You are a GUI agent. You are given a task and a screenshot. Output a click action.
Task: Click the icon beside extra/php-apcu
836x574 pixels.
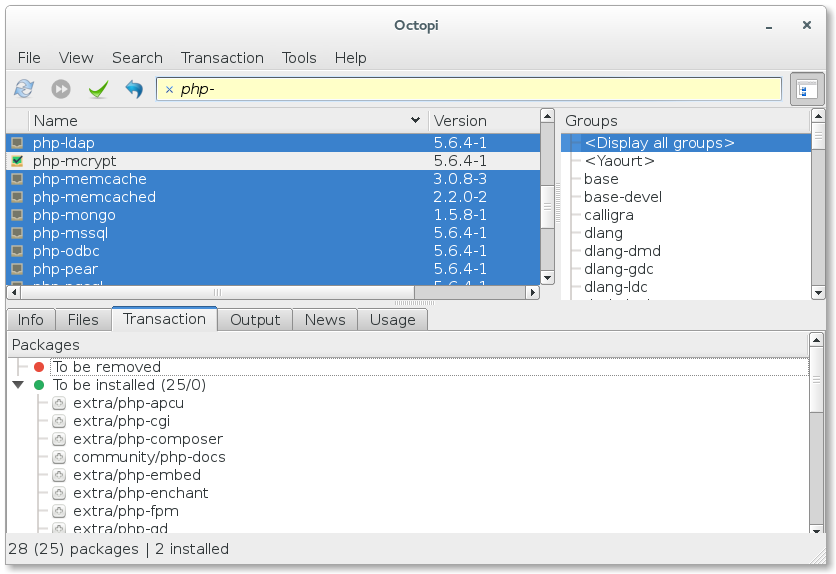point(59,403)
